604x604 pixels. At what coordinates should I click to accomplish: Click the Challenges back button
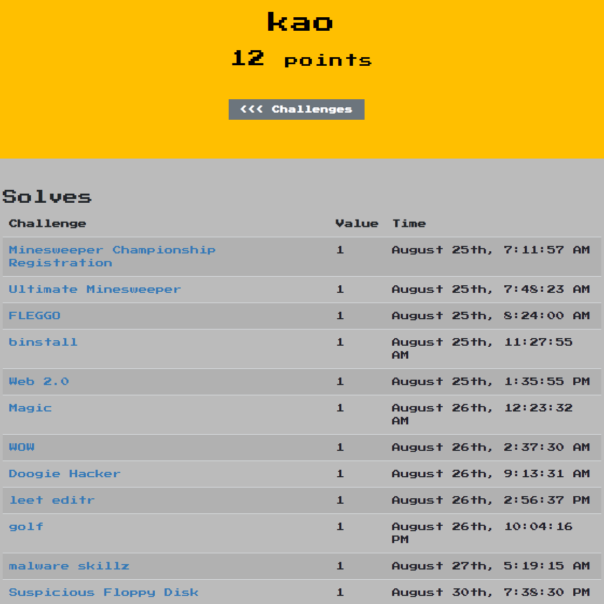pyautogui.click(x=296, y=109)
